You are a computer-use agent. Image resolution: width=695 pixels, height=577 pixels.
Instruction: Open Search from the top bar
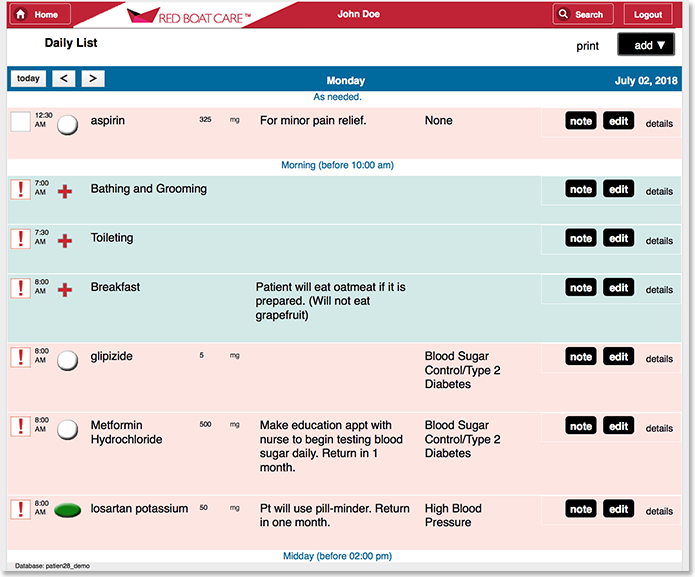582,15
